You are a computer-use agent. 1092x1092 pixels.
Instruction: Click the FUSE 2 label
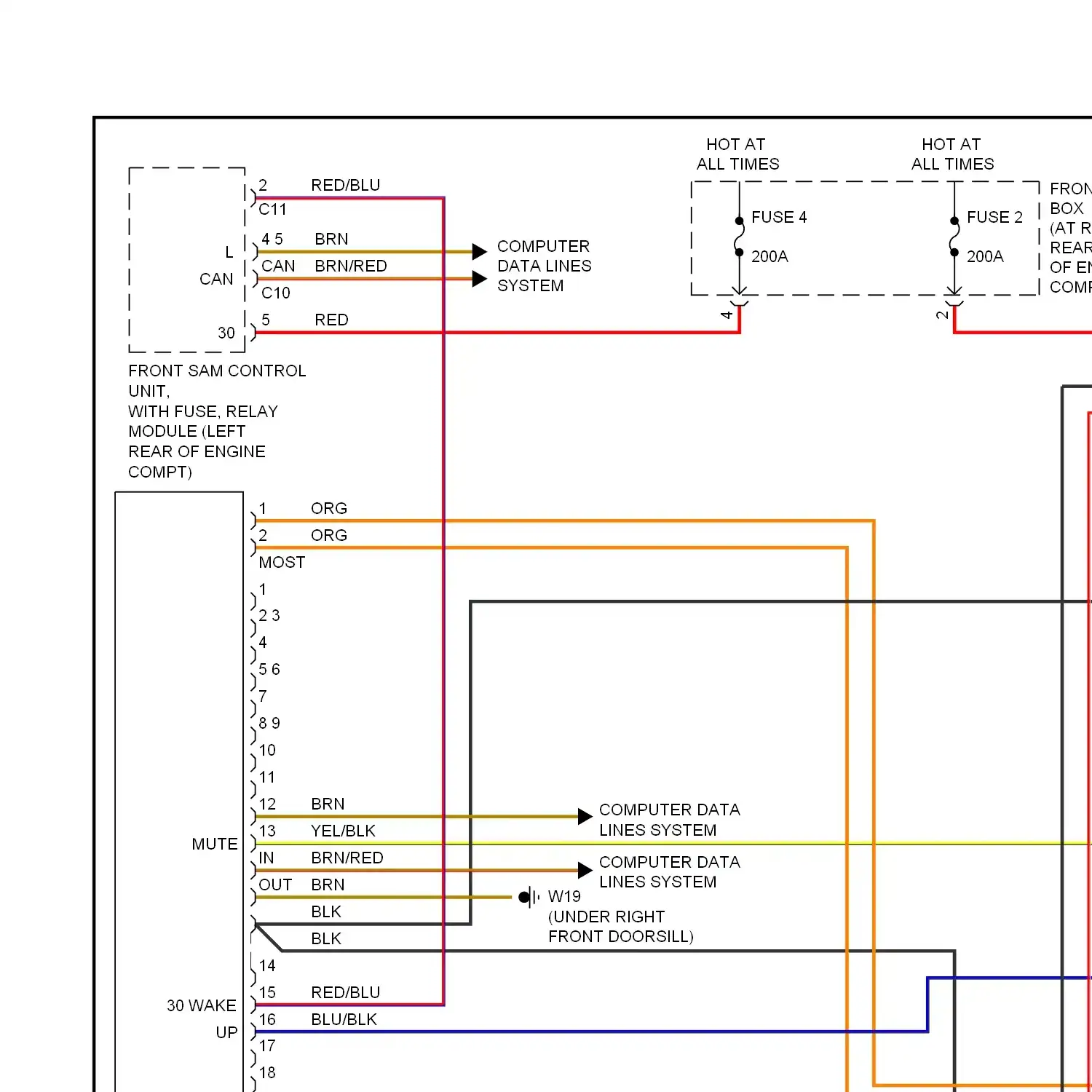tap(994, 217)
